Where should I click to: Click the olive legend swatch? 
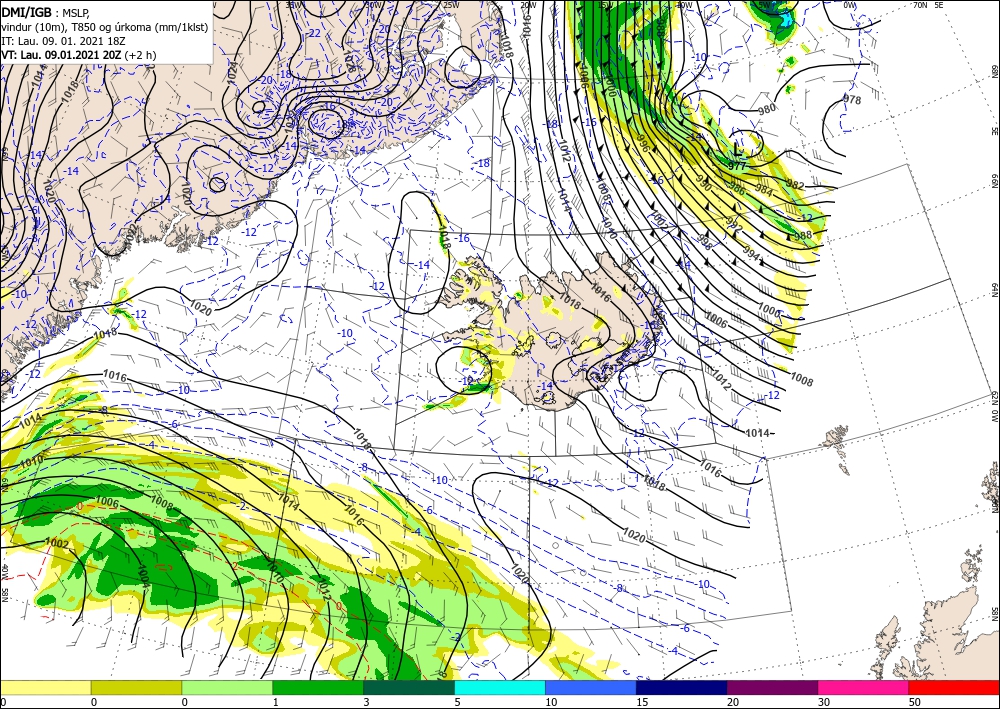[136, 687]
